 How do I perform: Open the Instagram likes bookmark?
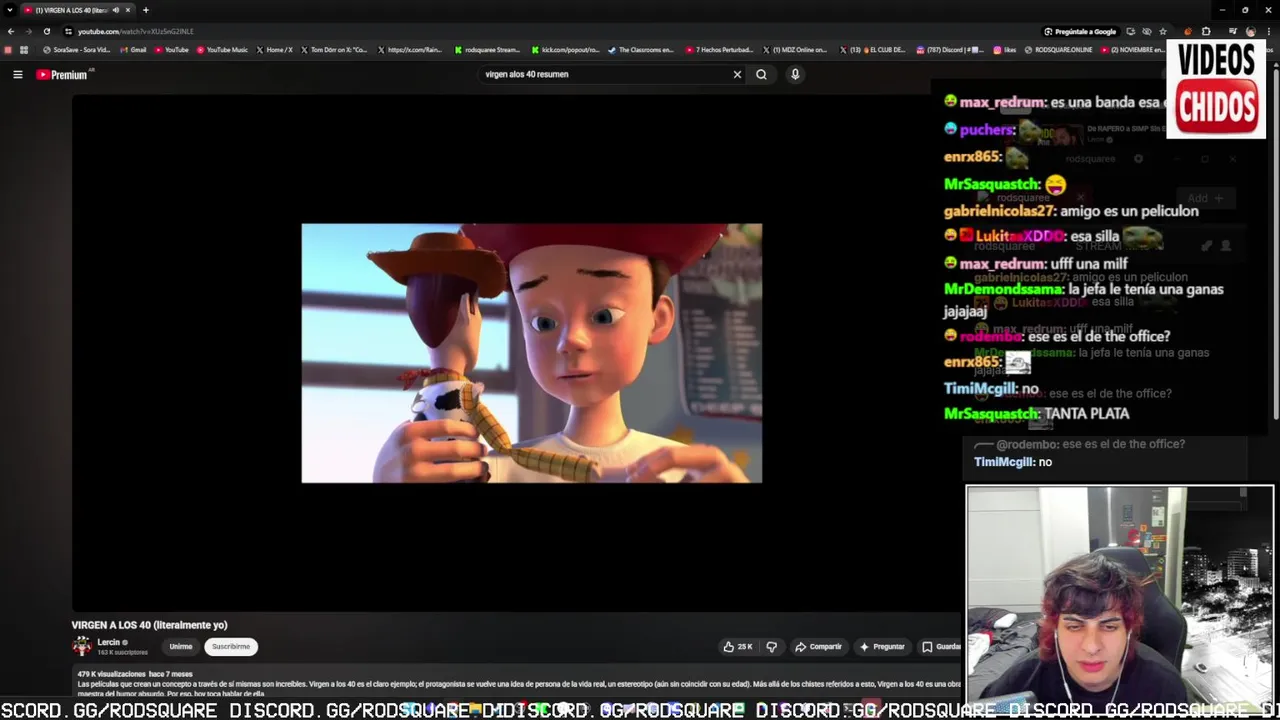pyautogui.click(x=1005, y=50)
